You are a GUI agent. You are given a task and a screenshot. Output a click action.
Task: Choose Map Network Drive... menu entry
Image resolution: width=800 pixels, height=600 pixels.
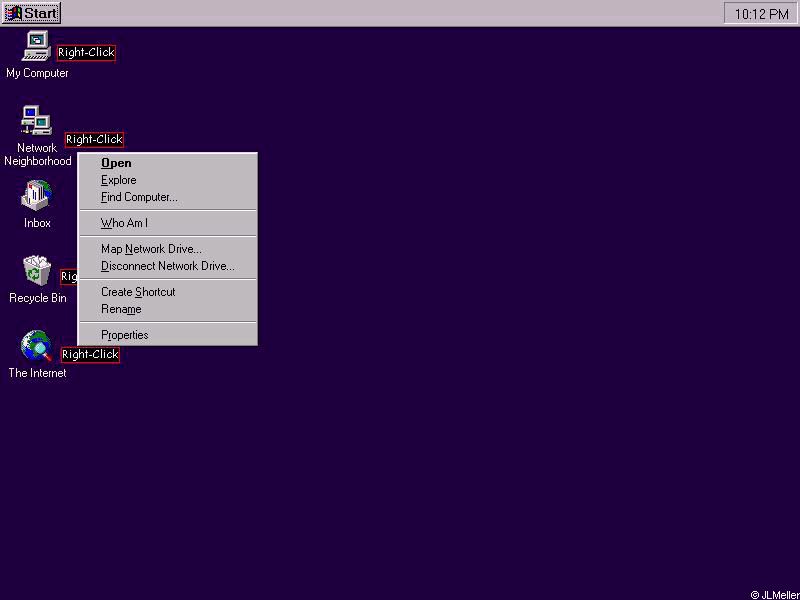point(167,249)
